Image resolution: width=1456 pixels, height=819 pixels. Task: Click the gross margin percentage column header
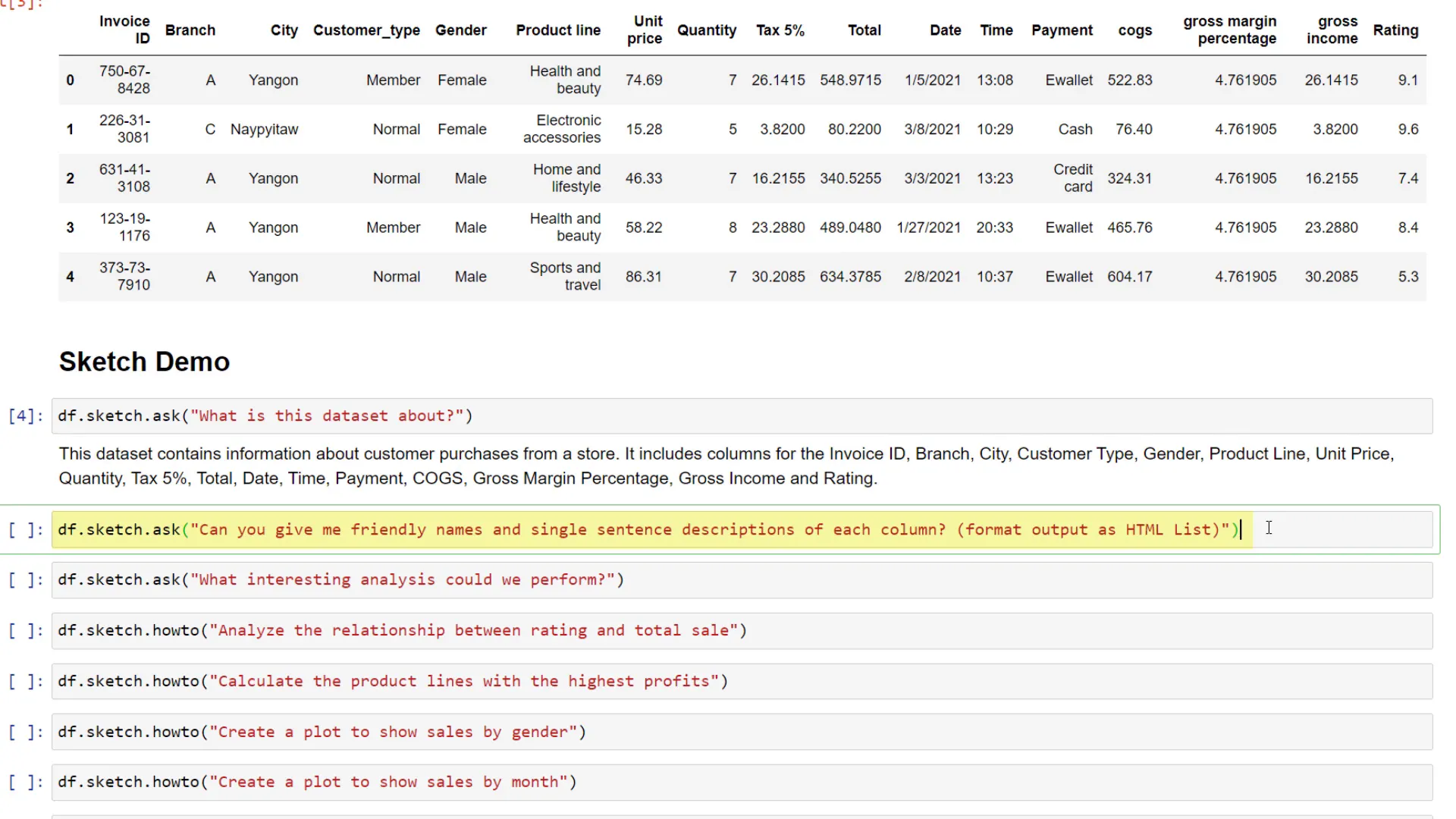click(1230, 30)
